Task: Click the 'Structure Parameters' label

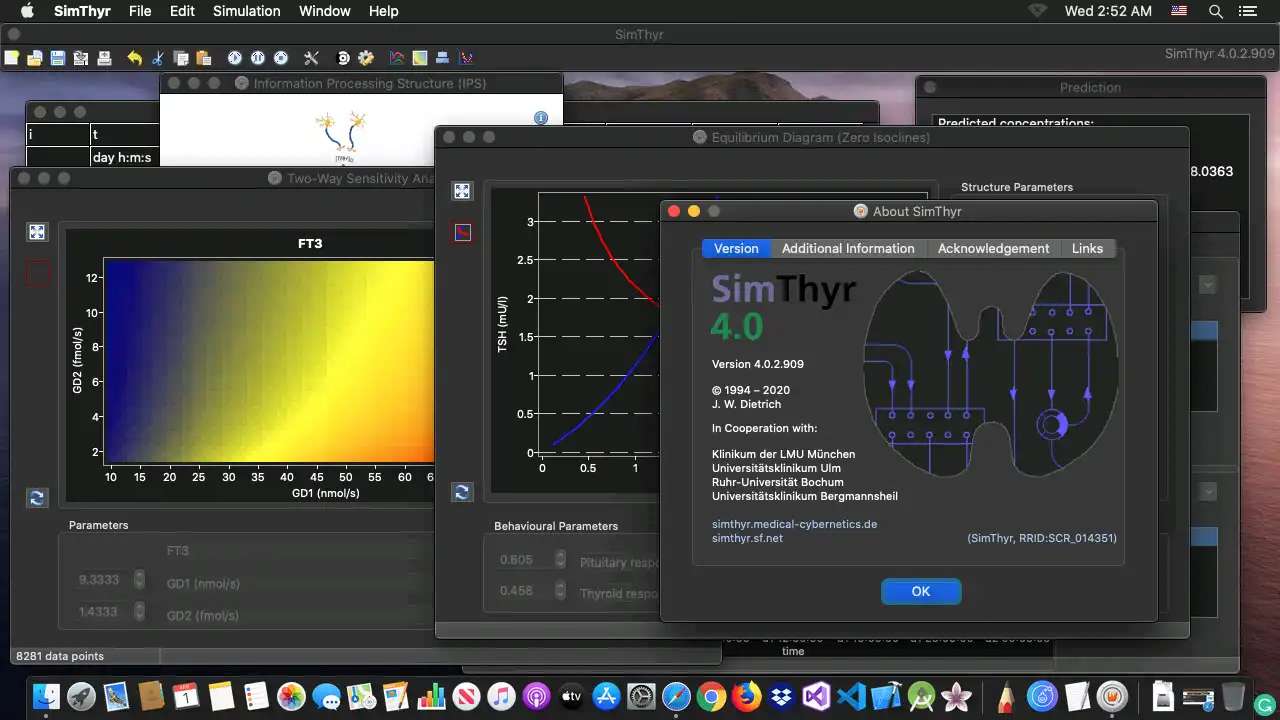Action: [x=1017, y=187]
